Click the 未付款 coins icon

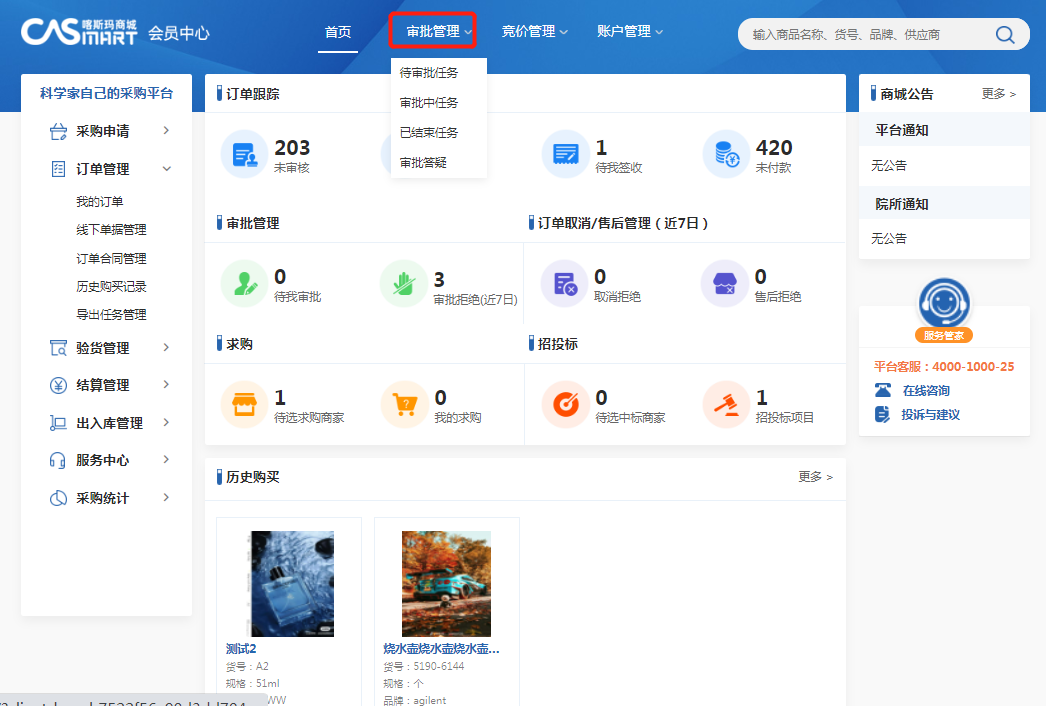click(726, 154)
